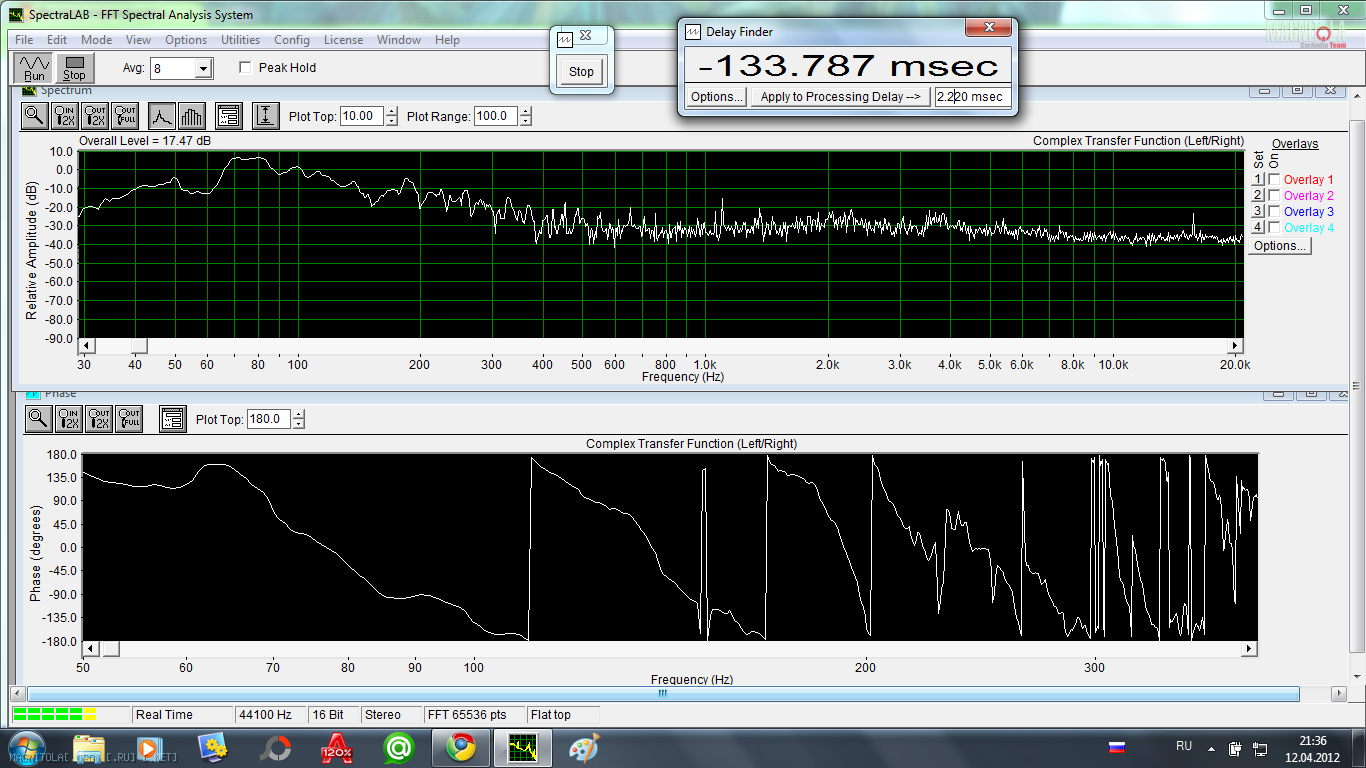Click the Phase Plot Top input field
This screenshot has height=768, width=1366.
(x=268, y=419)
